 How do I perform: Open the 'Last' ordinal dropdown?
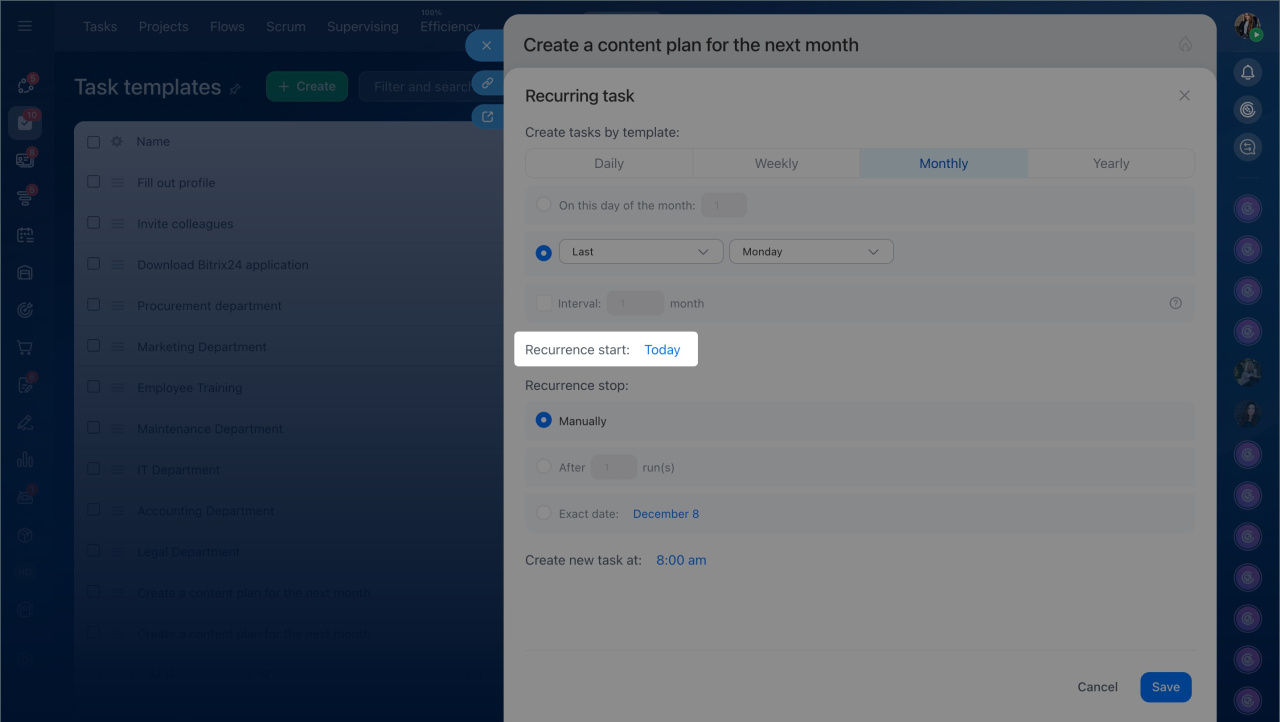coord(640,252)
